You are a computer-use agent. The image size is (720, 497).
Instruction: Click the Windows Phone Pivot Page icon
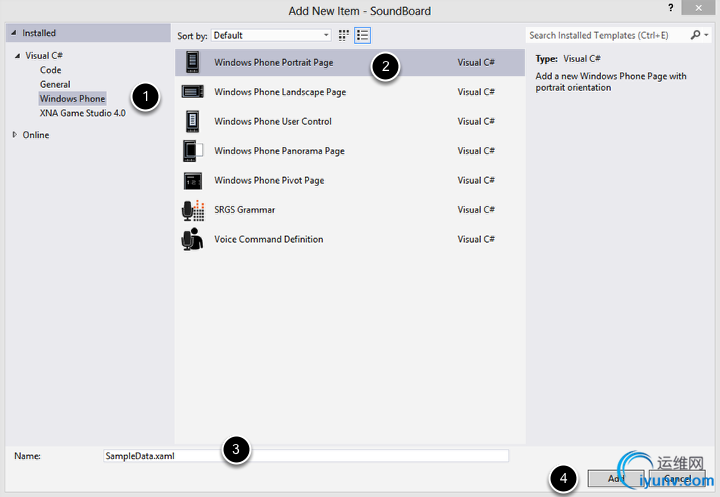click(193, 181)
